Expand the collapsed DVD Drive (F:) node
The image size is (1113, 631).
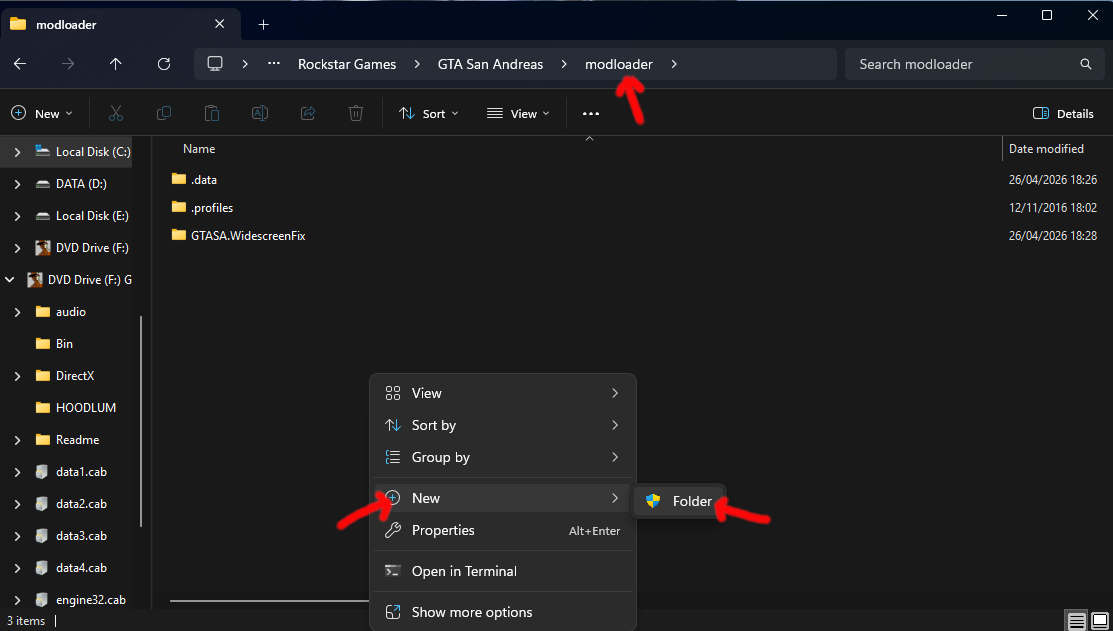18,248
